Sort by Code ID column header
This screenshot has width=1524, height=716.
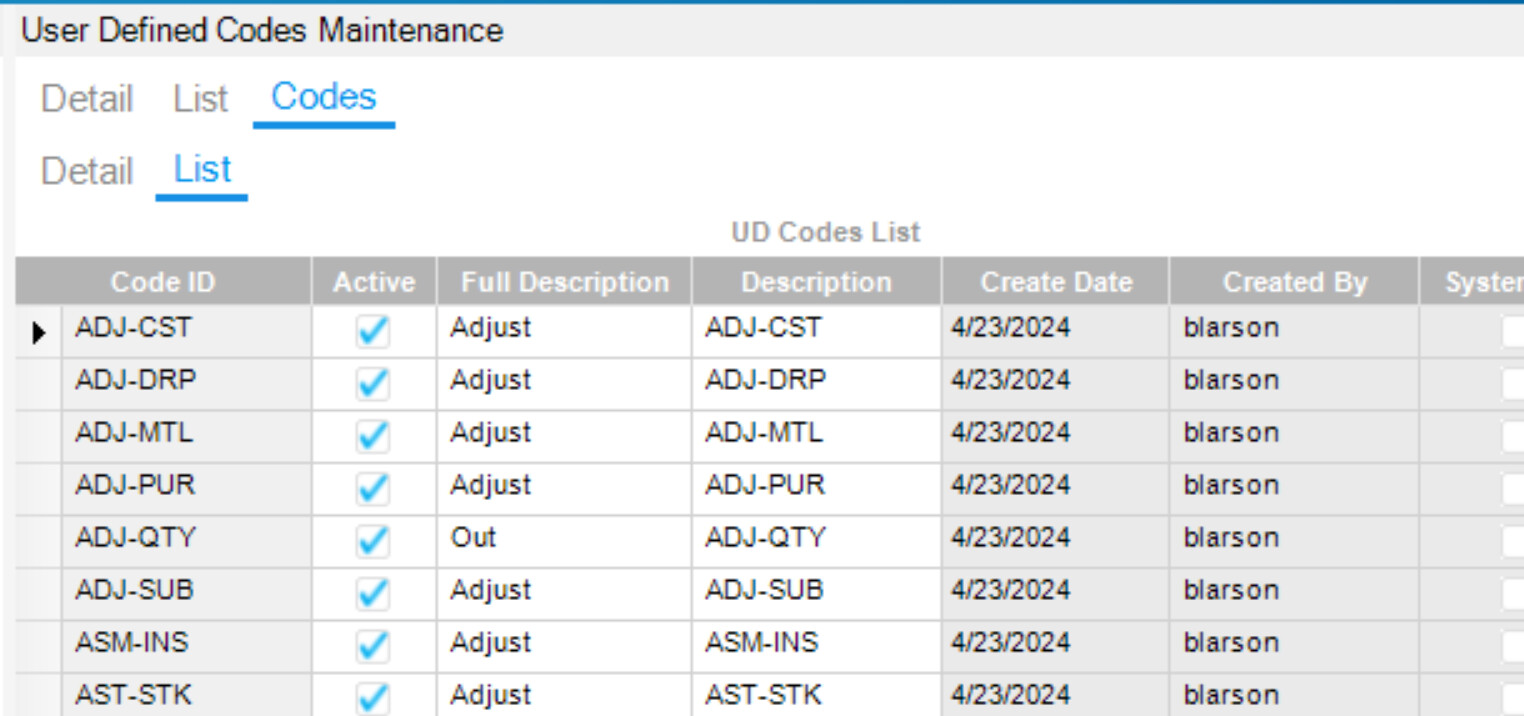pyautogui.click(x=162, y=283)
